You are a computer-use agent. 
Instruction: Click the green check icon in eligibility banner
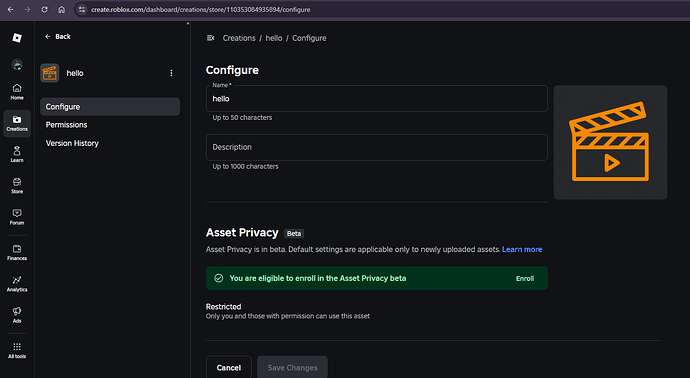point(219,278)
